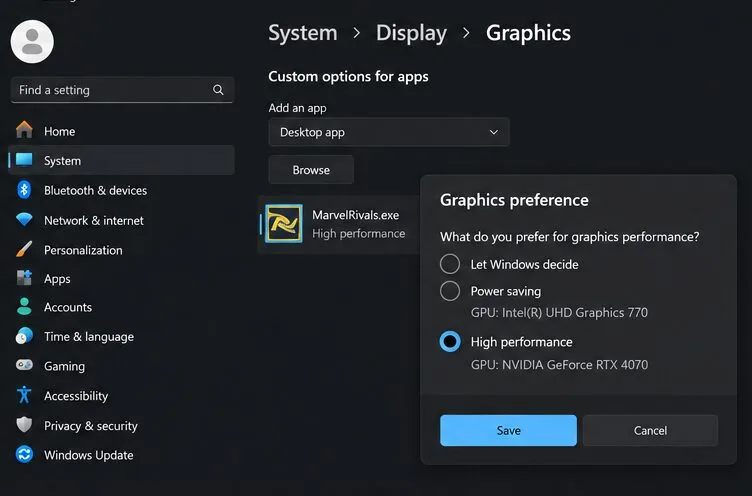Open Windows Update page
The height and width of the screenshot is (496, 752).
coord(122,455)
